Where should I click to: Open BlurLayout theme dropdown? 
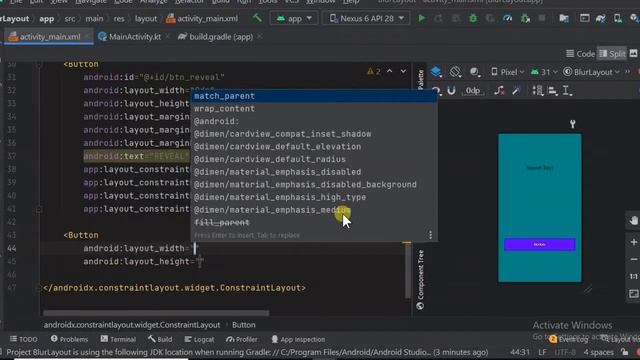[x=591, y=72]
